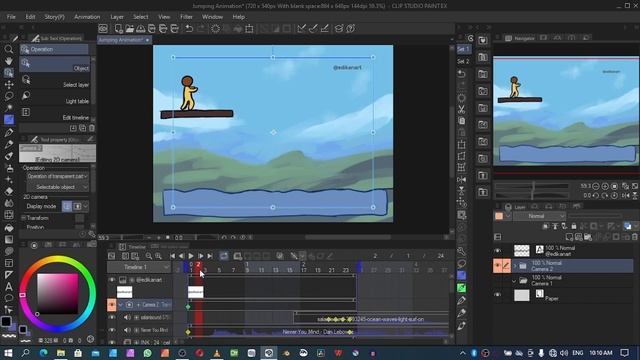Screen dimensions: 640x360
Task: Open the Selectable object dropdown
Action: pyautogui.click(x=57, y=187)
